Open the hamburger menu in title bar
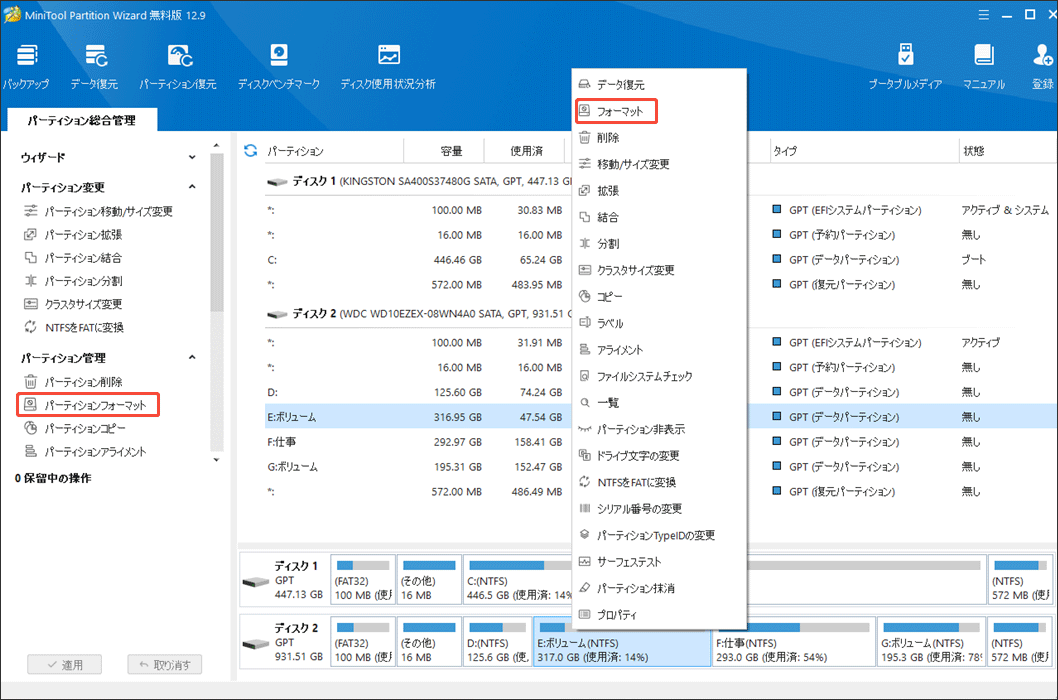Image resolution: width=1058 pixels, height=700 pixels. tap(984, 15)
